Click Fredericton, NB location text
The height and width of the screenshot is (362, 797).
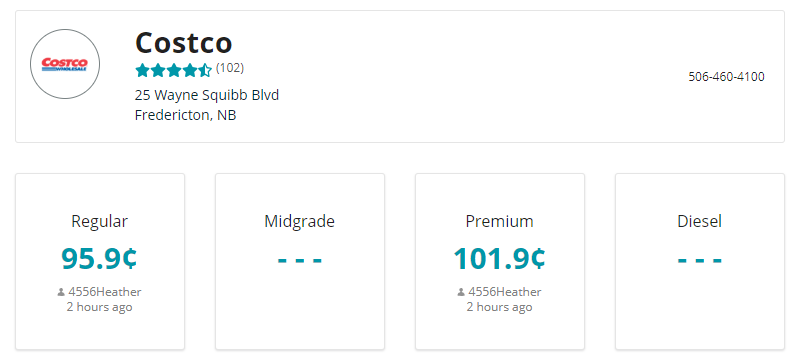coord(186,115)
